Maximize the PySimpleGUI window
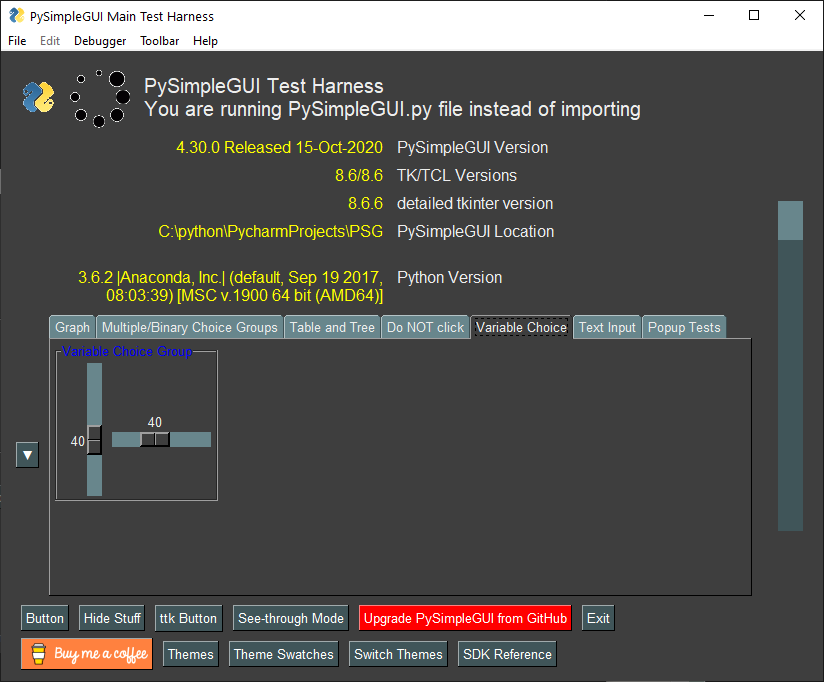This screenshot has height=682, width=824. click(754, 15)
